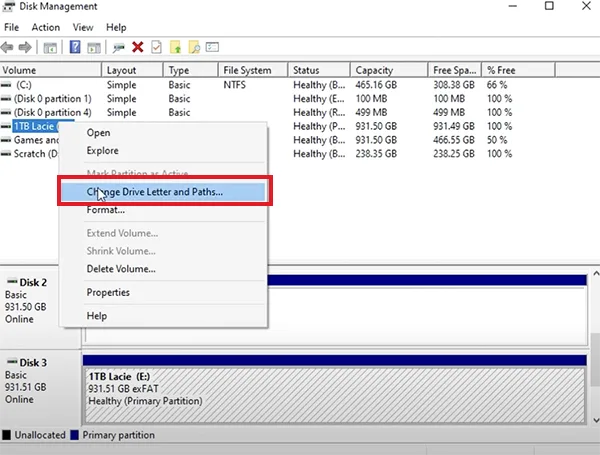Click the drive icon next to Disk 0 partition 1
The width and height of the screenshot is (600, 455).
[6, 98]
